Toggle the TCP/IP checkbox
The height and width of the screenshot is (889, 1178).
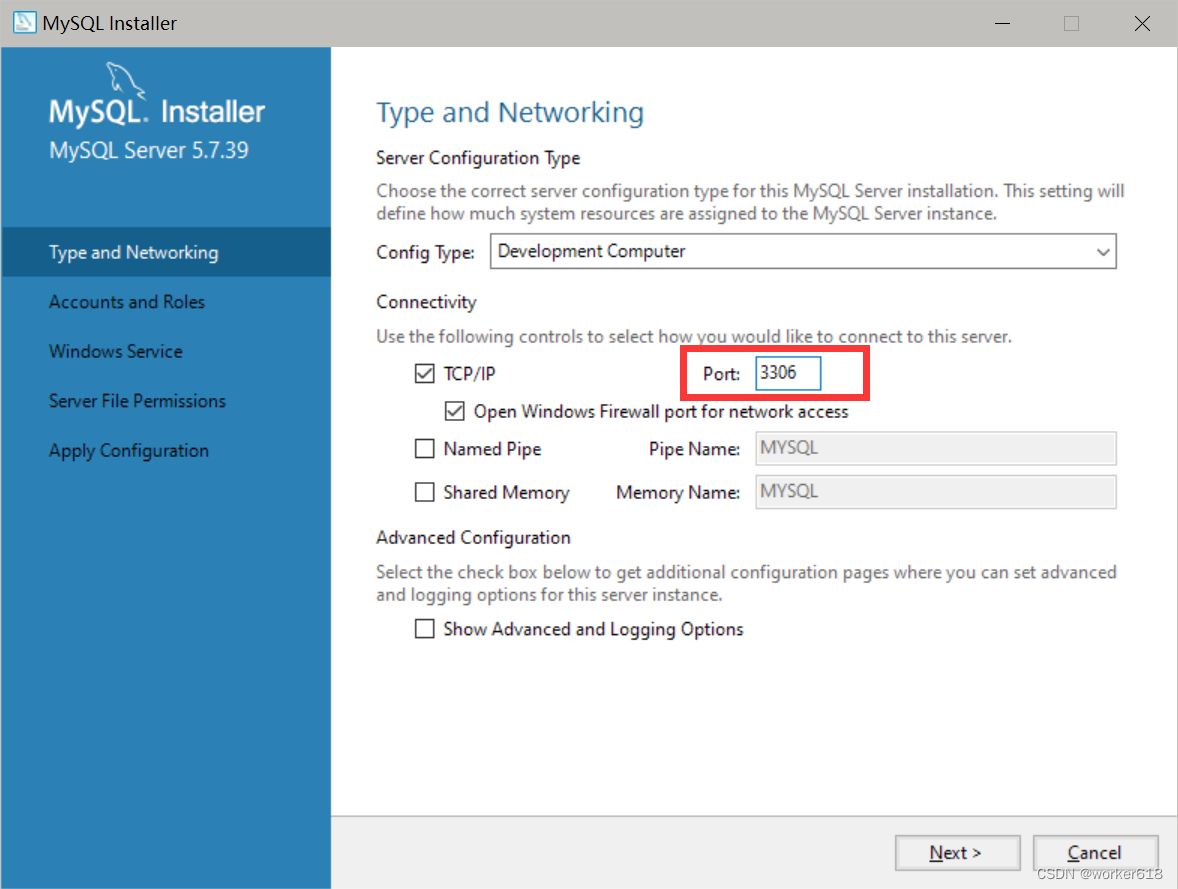pos(424,373)
